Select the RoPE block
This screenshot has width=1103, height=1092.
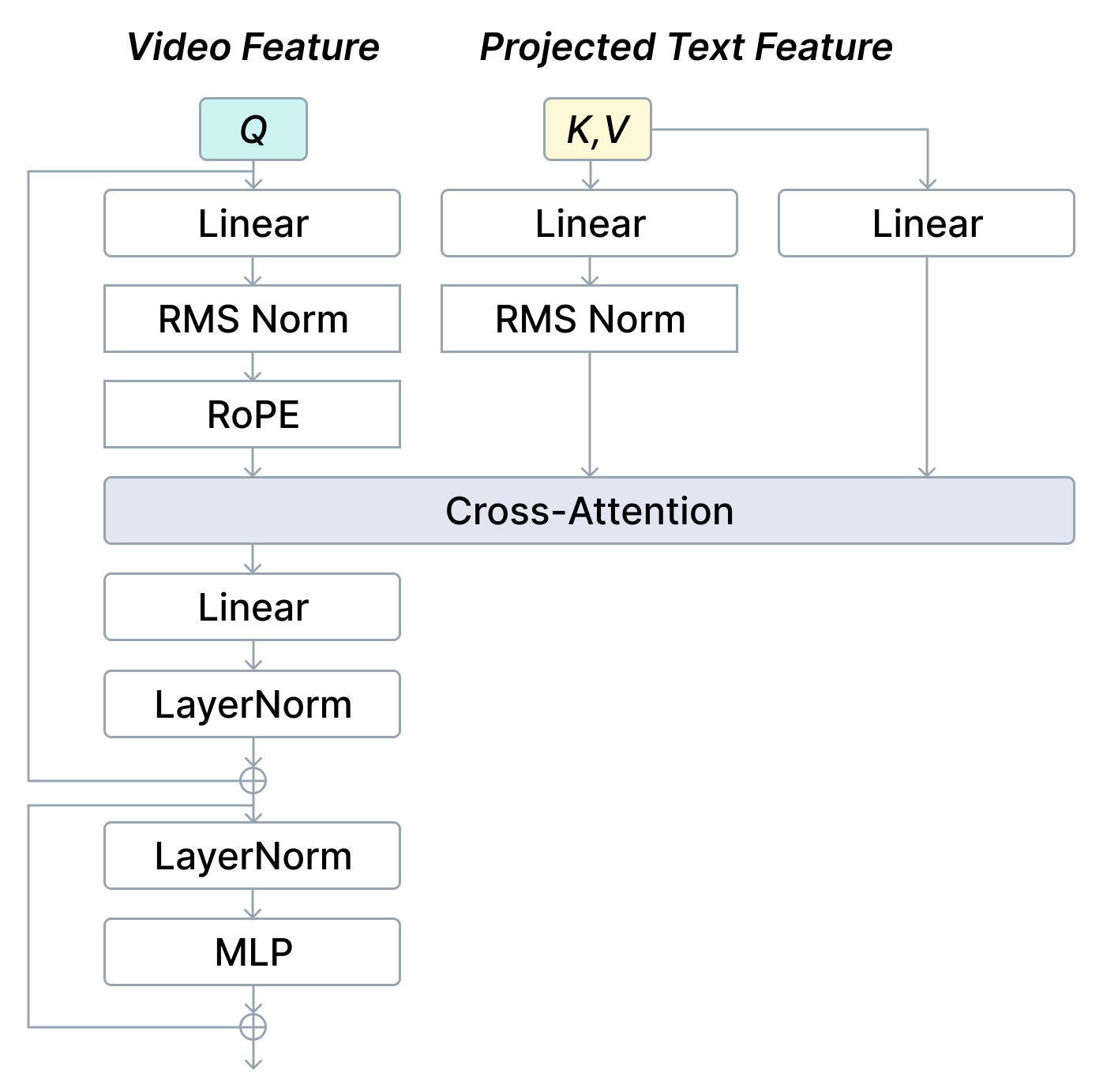pyautogui.click(x=253, y=415)
